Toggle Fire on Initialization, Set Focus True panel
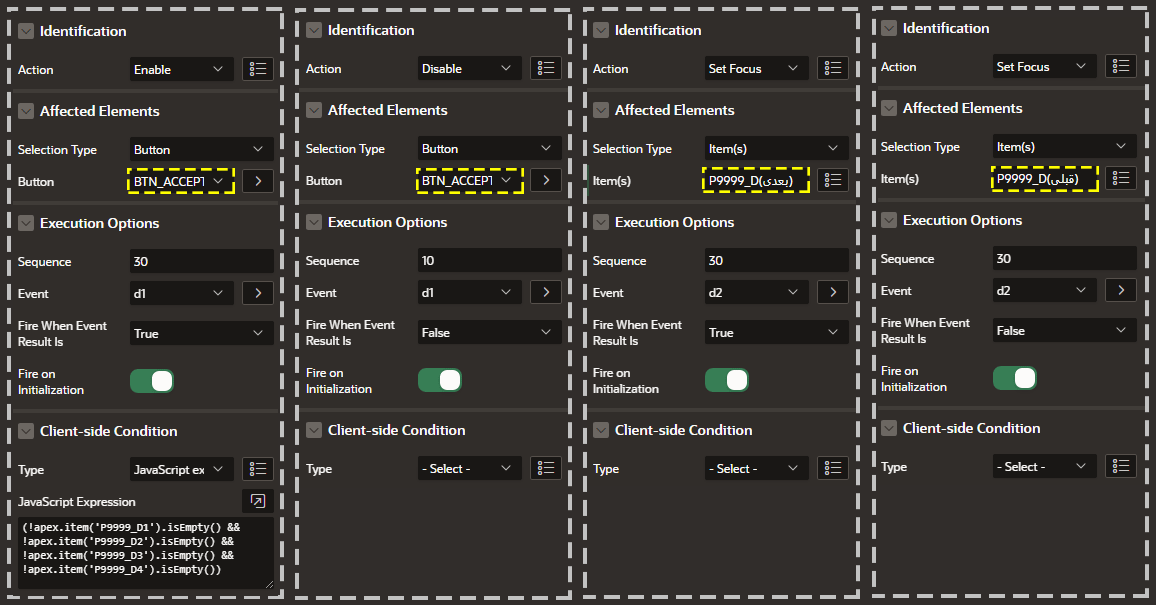Image resolution: width=1156 pixels, height=605 pixels. [727, 380]
